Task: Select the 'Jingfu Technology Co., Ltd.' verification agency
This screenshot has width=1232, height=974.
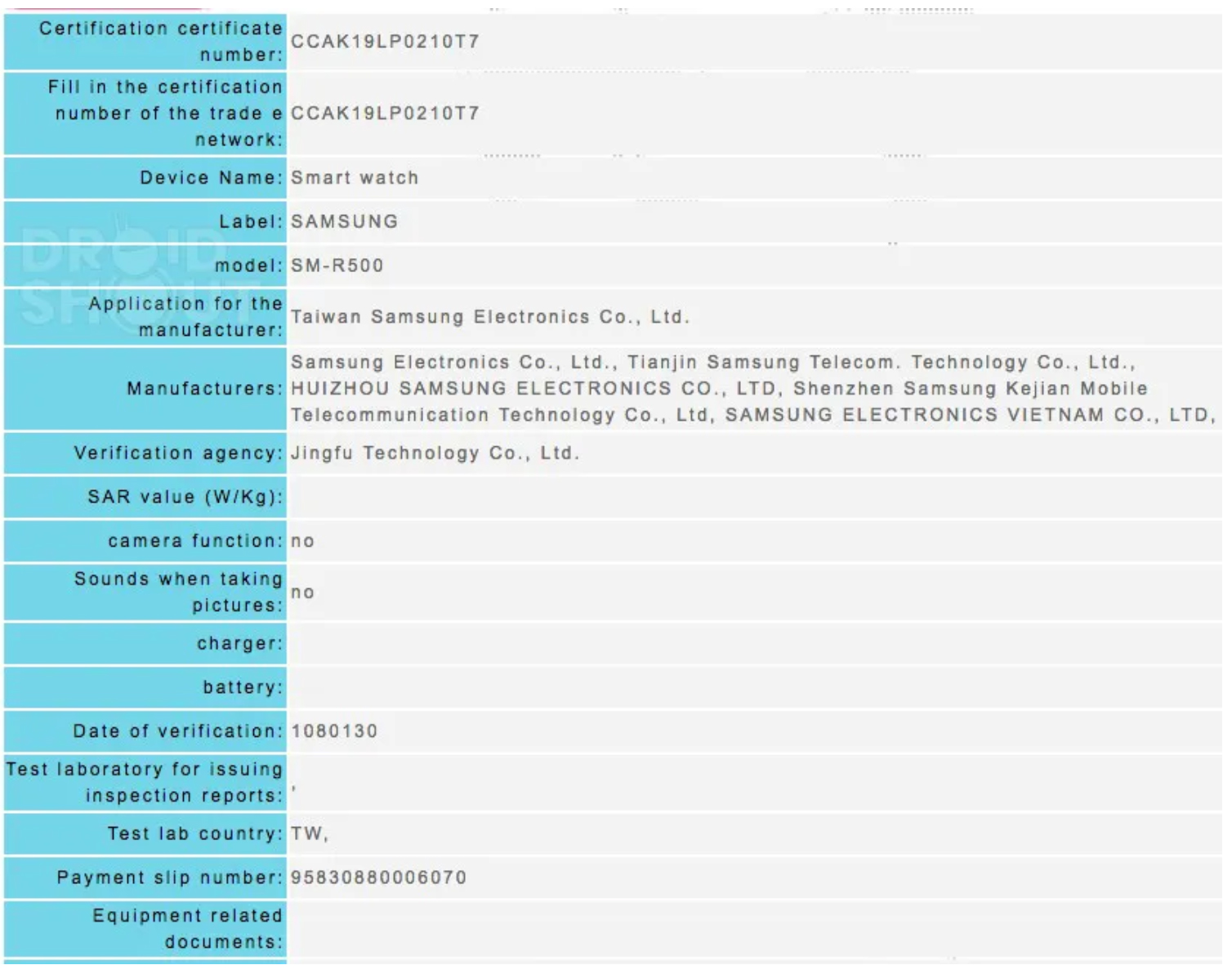Action: tap(435, 453)
